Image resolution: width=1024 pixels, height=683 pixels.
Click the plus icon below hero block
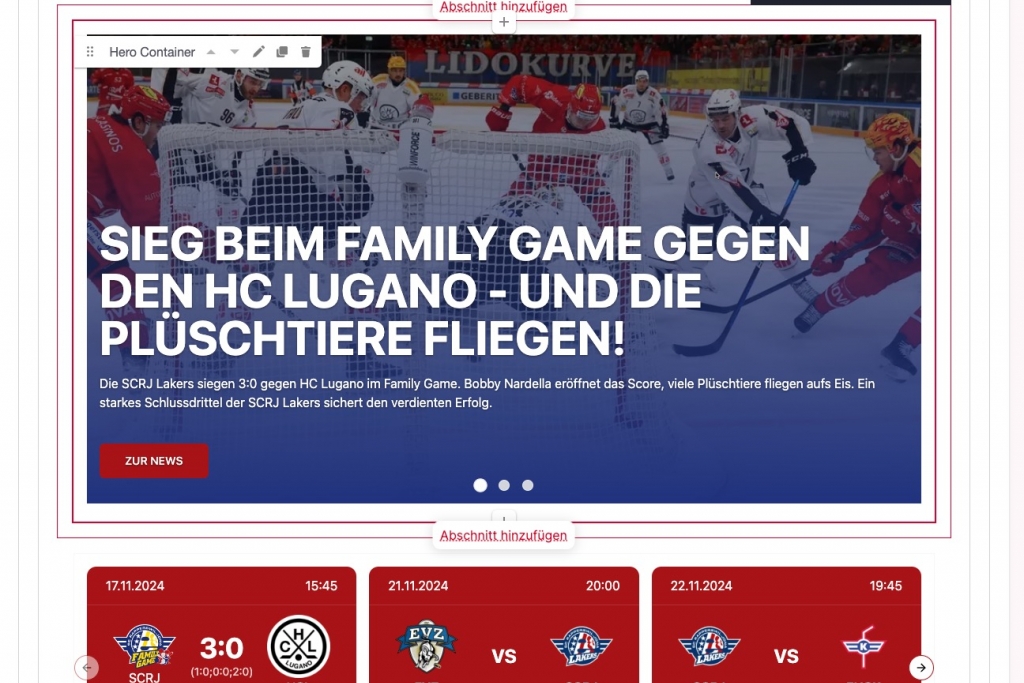[504, 518]
